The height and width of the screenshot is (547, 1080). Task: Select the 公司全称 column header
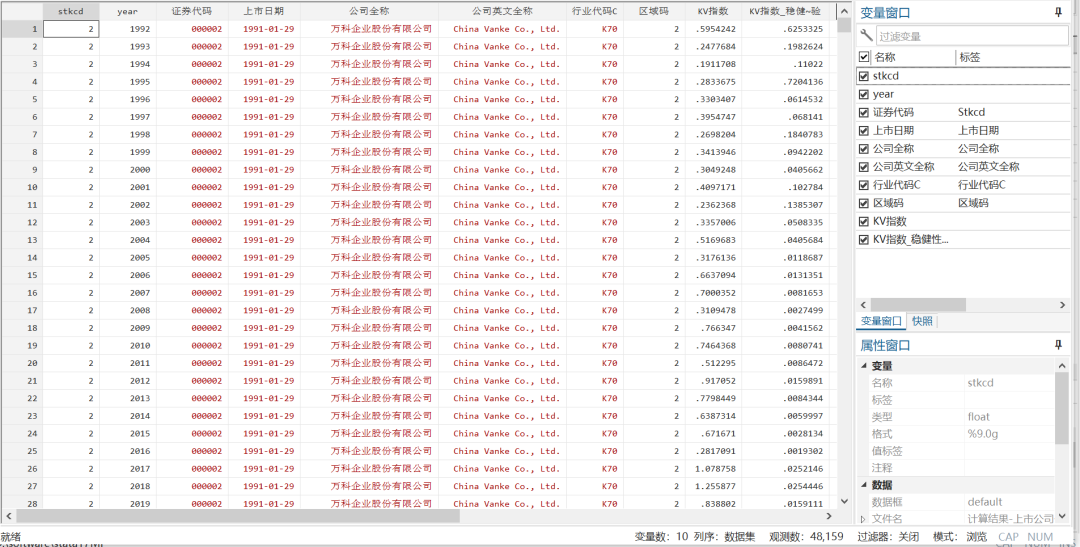pyautogui.click(x=369, y=11)
